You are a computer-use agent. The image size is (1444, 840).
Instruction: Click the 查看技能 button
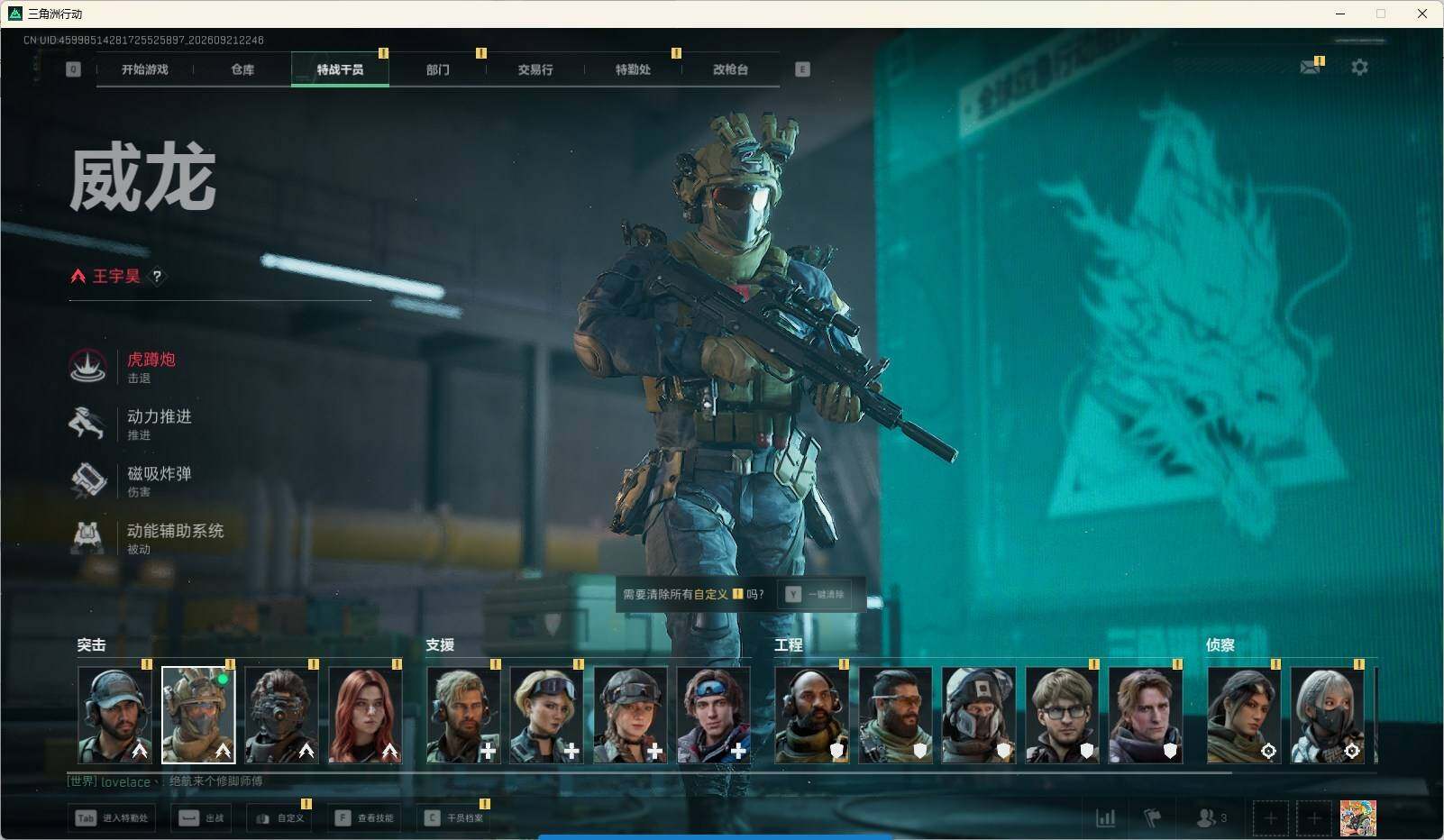click(364, 818)
